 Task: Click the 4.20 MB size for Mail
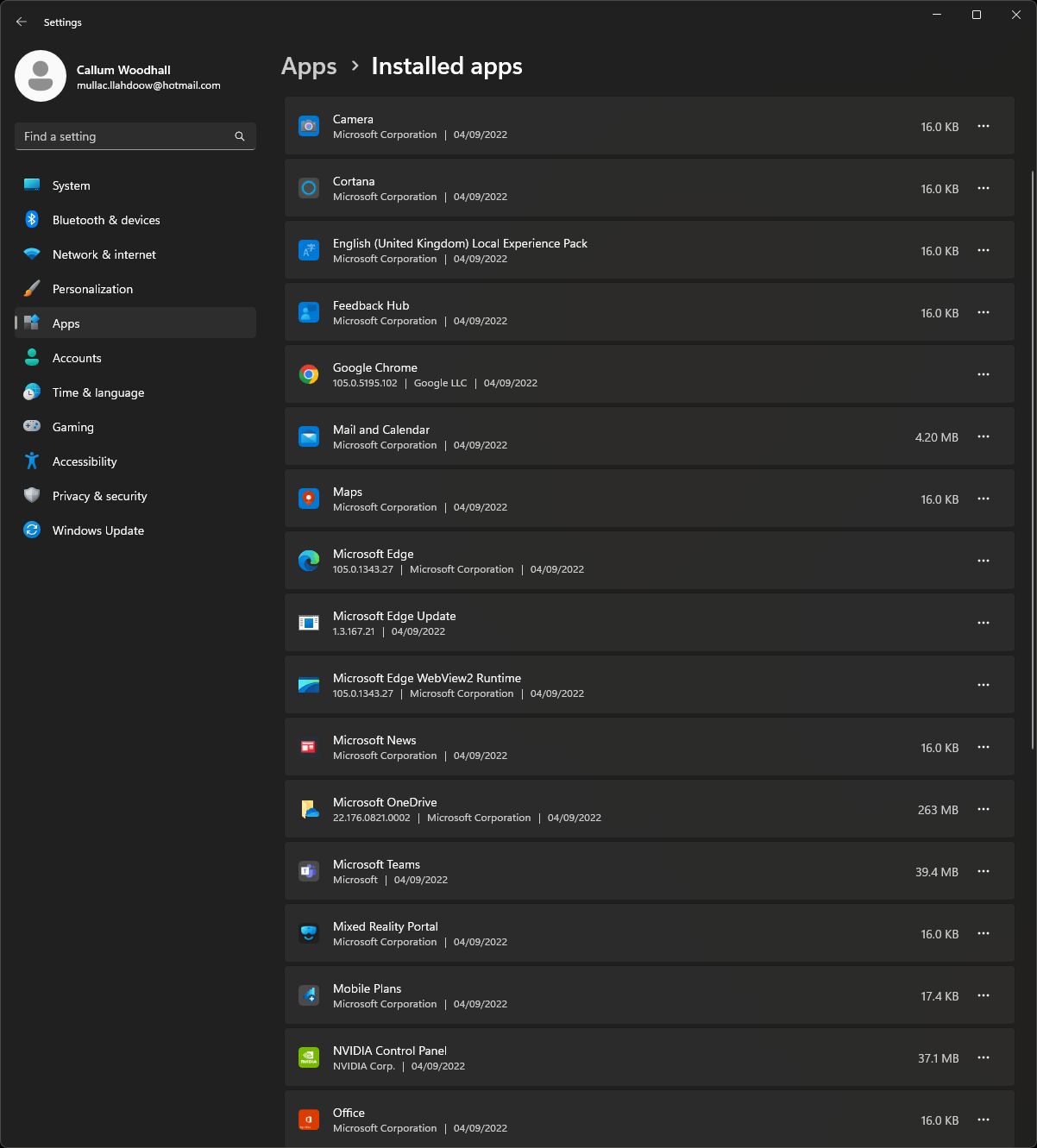[937, 437]
